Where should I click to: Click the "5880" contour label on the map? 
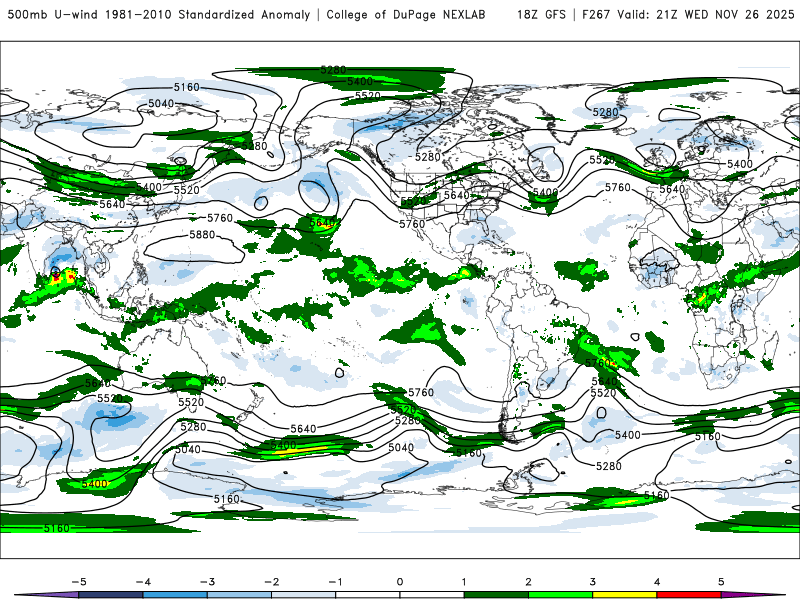pyautogui.click(x=202, y=235)
